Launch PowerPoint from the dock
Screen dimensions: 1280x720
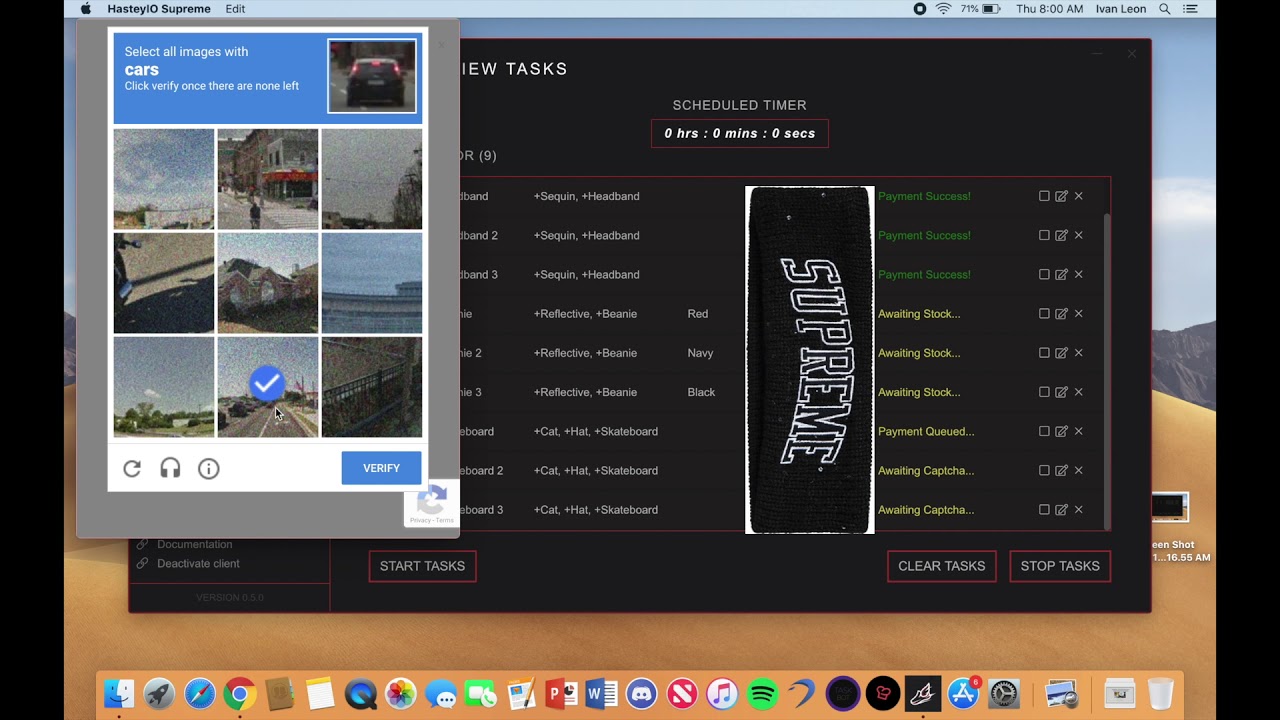(x=562, y=693)
